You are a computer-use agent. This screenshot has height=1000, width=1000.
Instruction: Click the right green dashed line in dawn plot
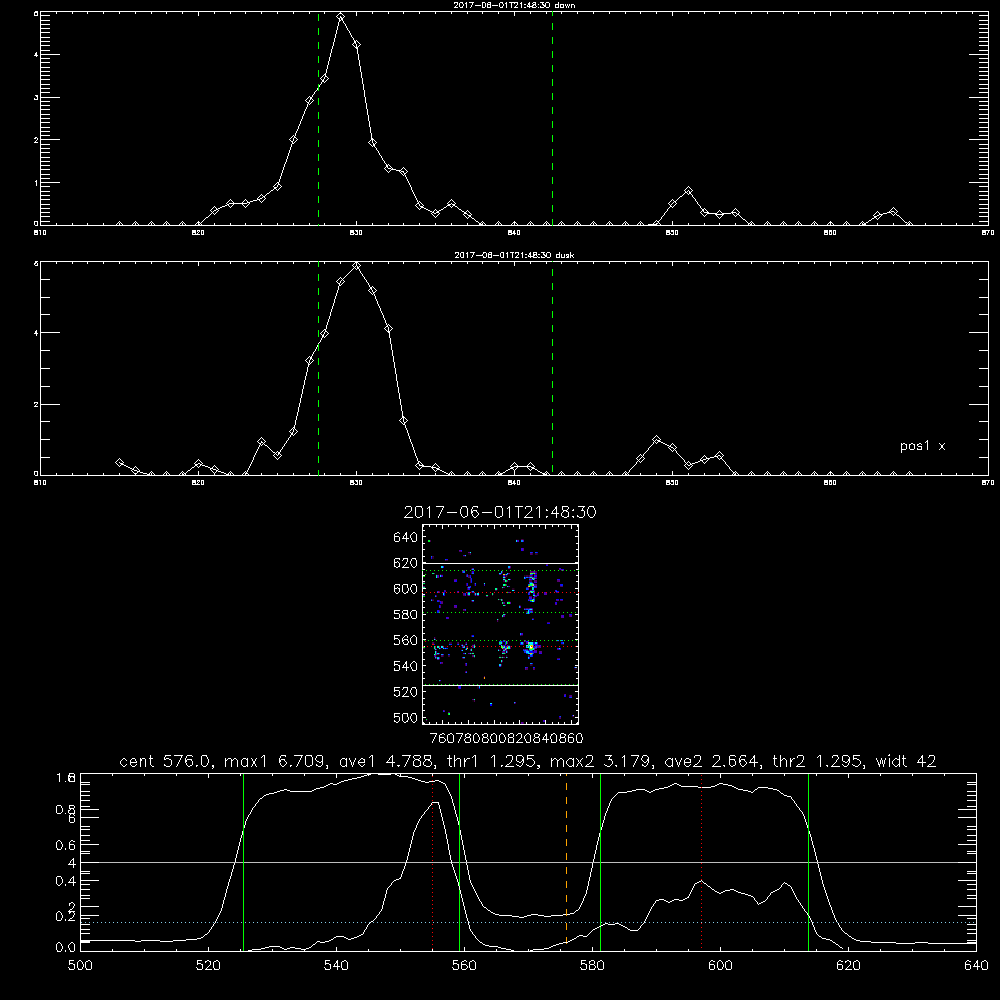point(552,118)
